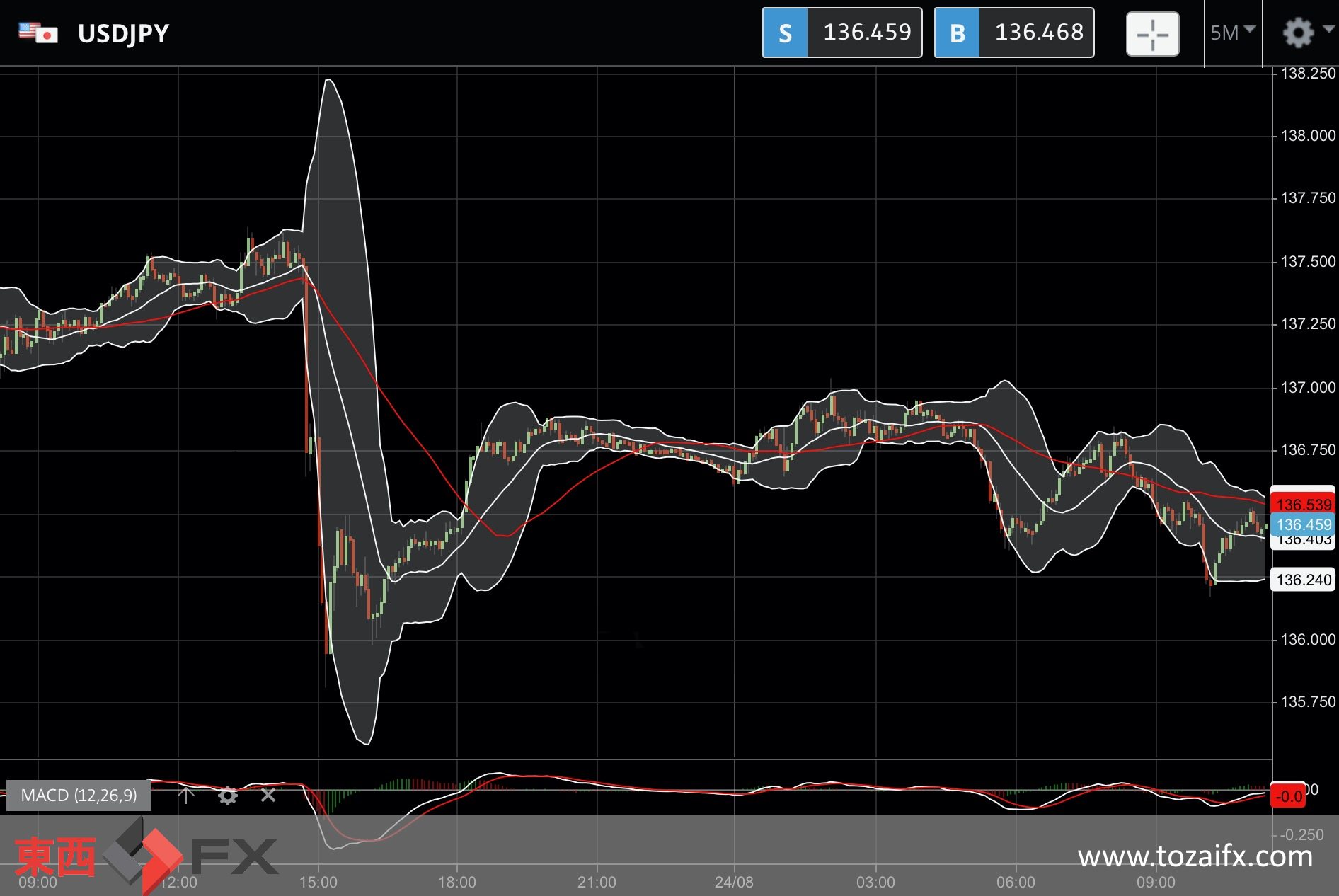
Task: Click the MACD (12,26,9) label
Action: tap(79, 796)
